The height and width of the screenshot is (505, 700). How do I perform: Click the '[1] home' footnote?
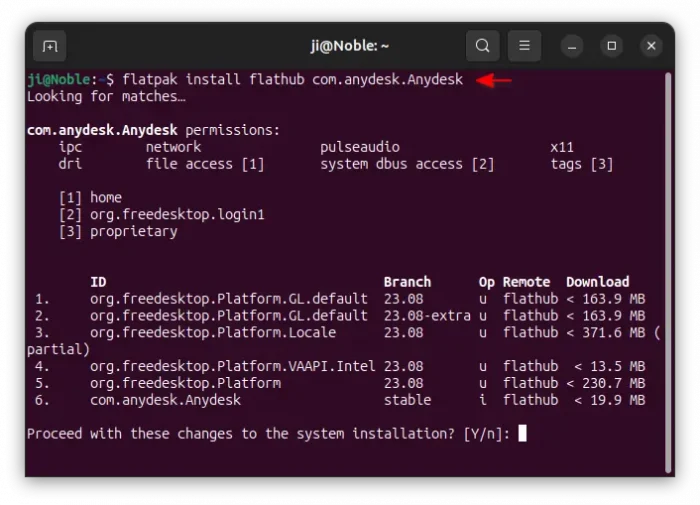point(90,198)
